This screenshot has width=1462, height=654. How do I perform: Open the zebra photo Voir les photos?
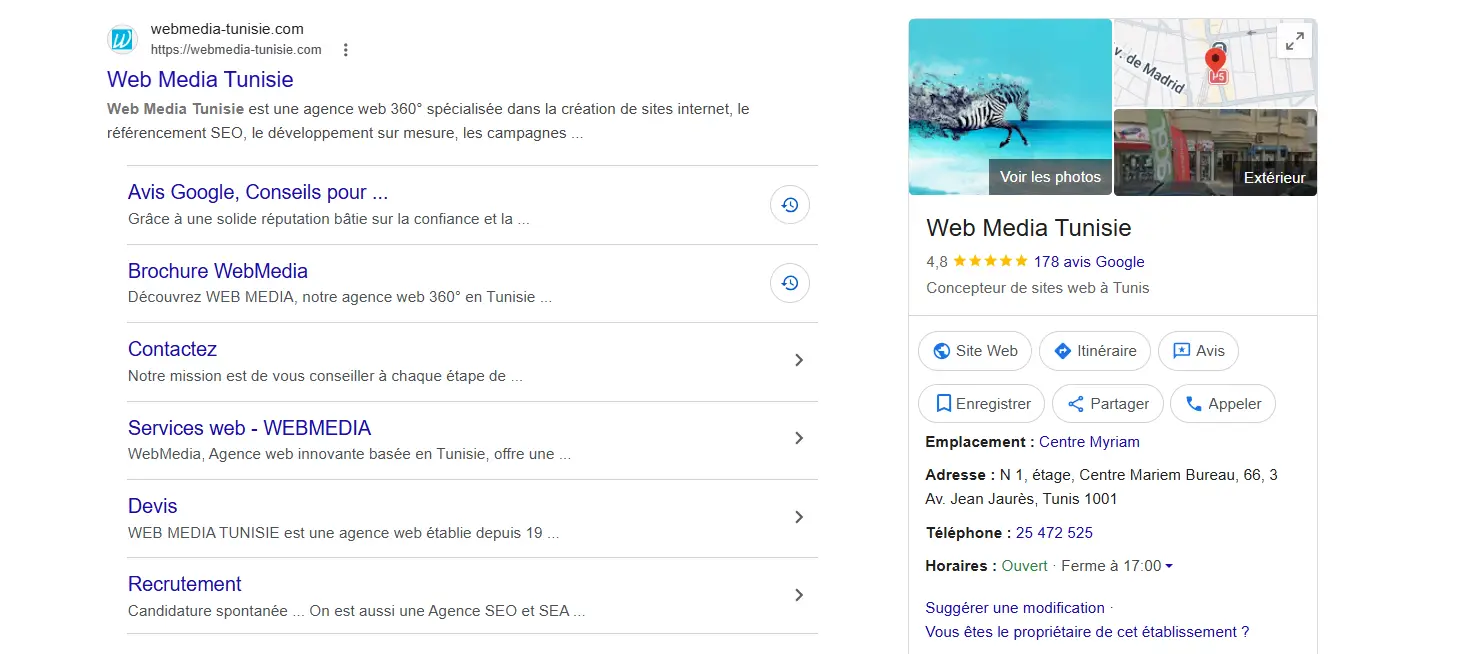click(1010, 107)
